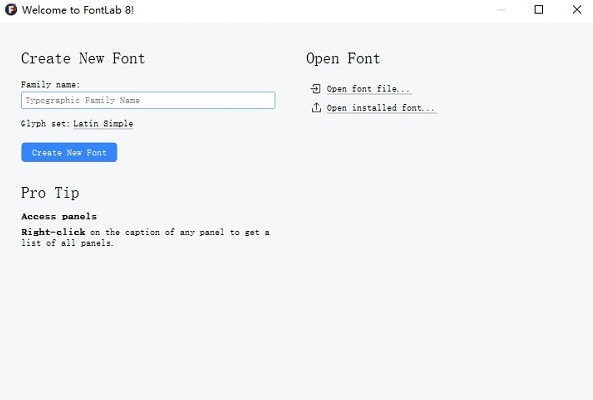Click the open font file arrow icon
Screen dimensions: 593x400
tap(315, 88)
